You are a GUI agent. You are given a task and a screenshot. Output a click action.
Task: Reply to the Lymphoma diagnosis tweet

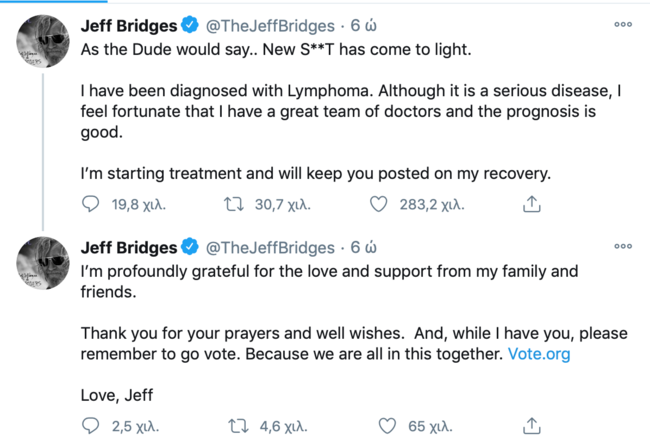pyautogui.click(x=90, y=205)
